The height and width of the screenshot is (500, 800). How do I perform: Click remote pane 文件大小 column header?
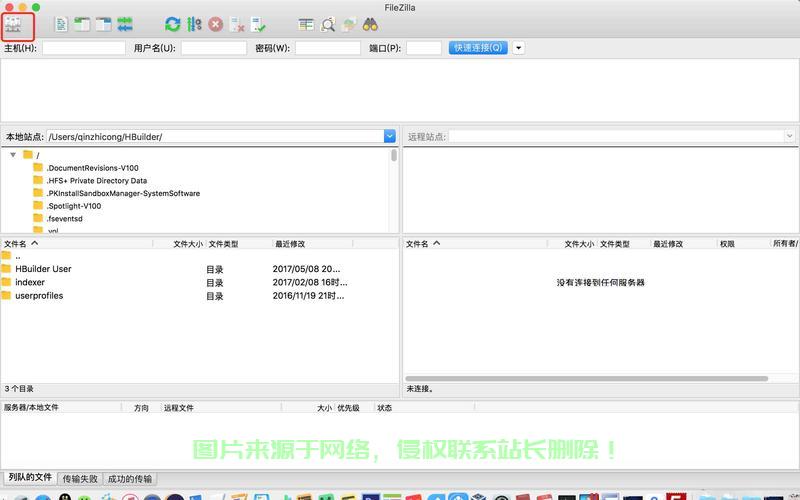(573, 244)
